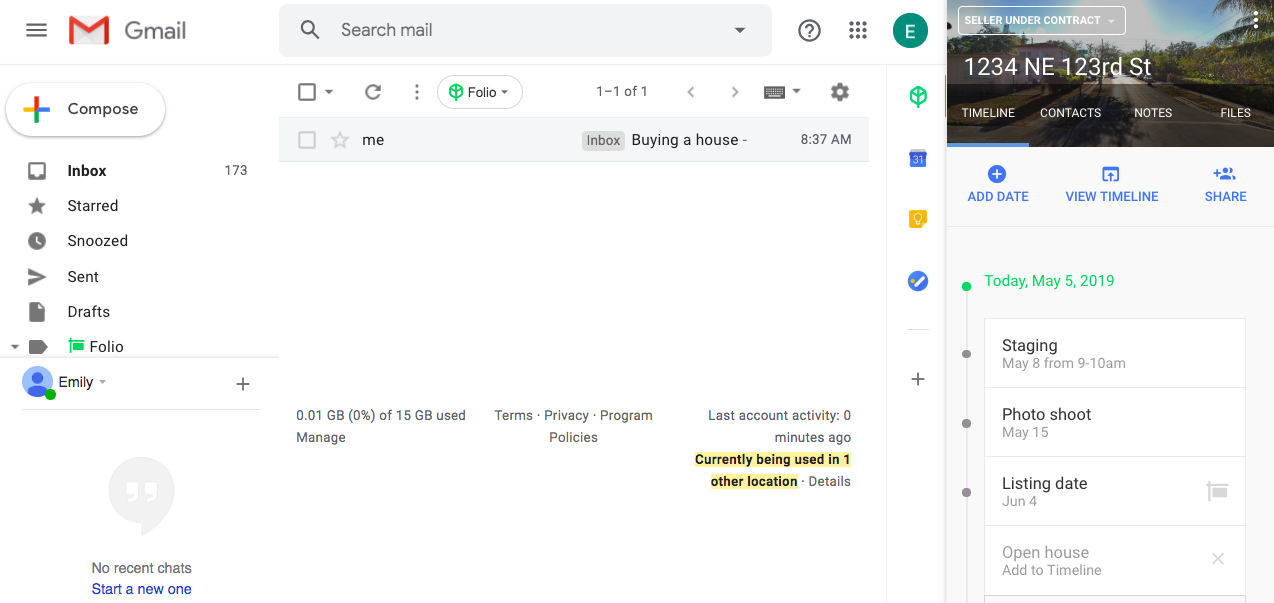Image resolution: width=1274 pixels, height=603 pixels.
Task: Click the Google apps grid icon
Action: tap(857, 31)
